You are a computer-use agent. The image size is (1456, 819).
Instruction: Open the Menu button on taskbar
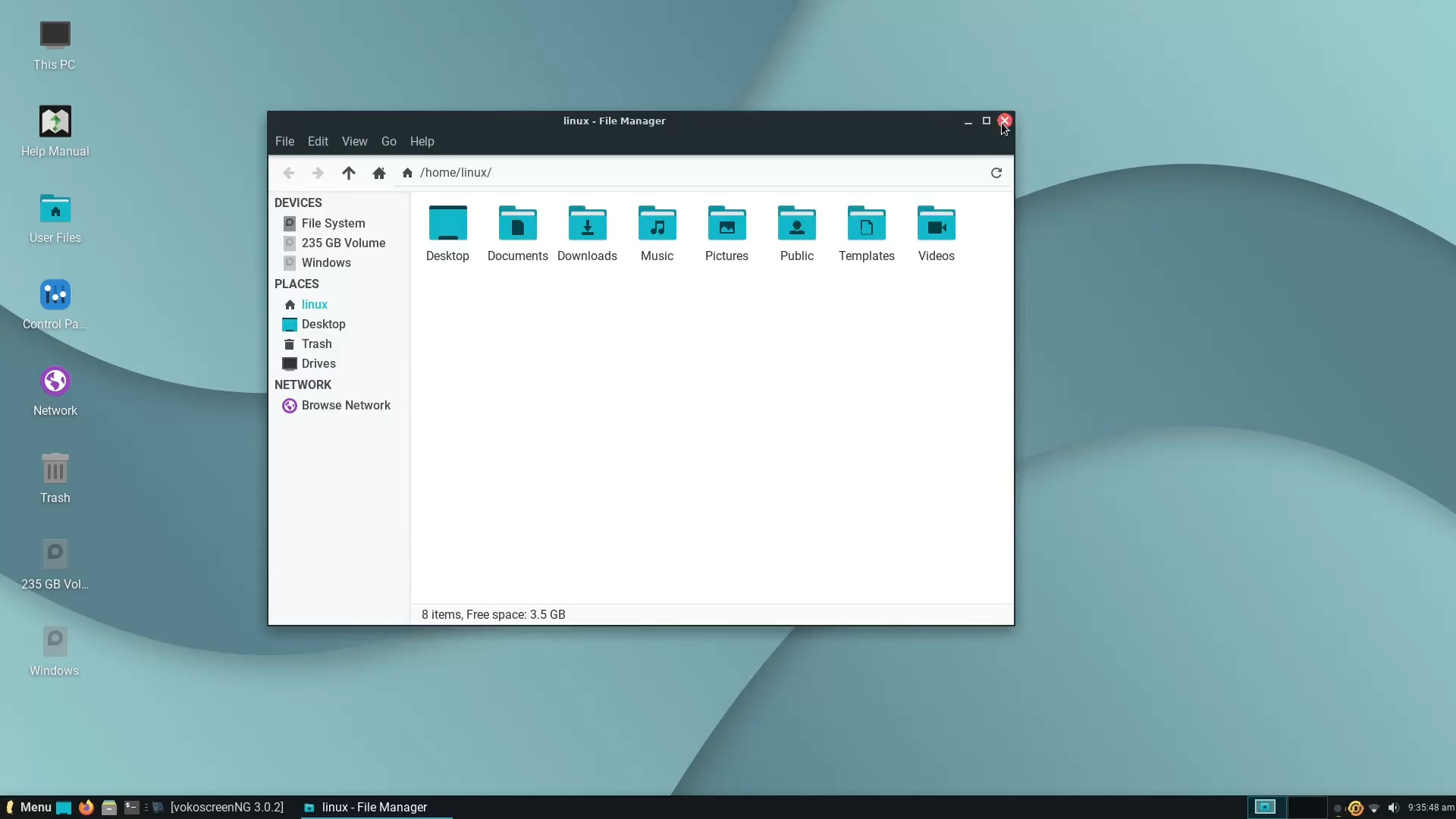pos(29,807)
